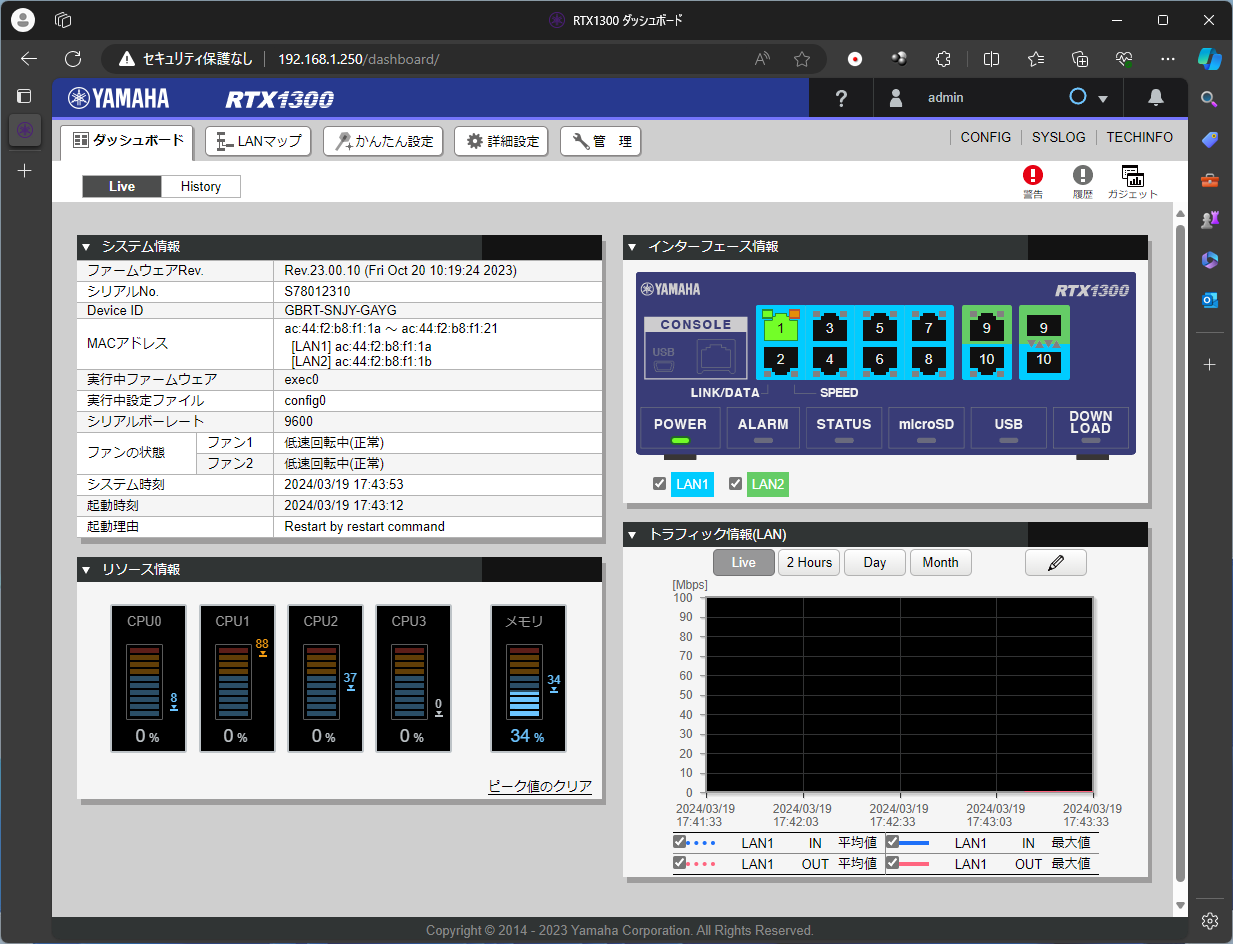
Task: Open the かんたん設定 tab
Action: [x=383, y=141]
